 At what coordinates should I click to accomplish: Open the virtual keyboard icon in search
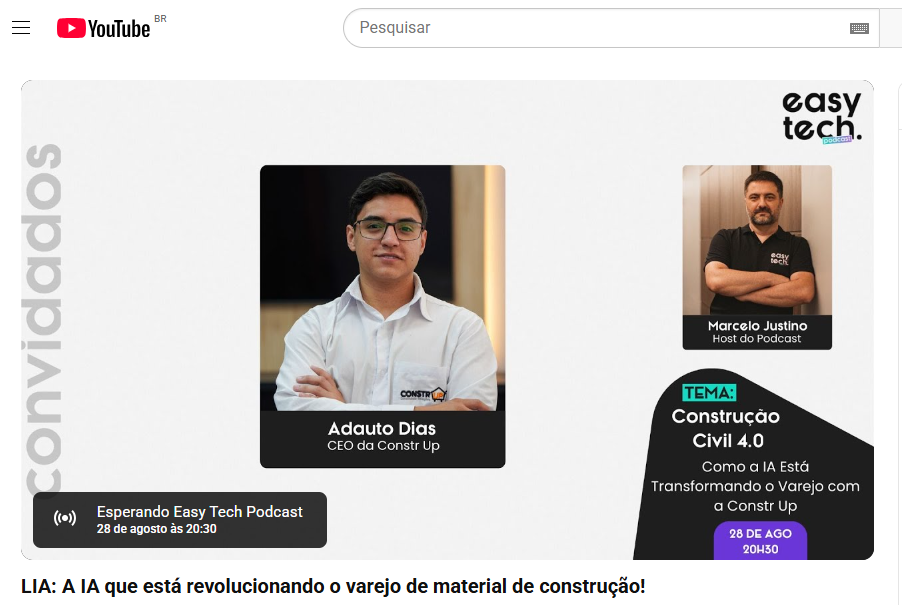859,28
